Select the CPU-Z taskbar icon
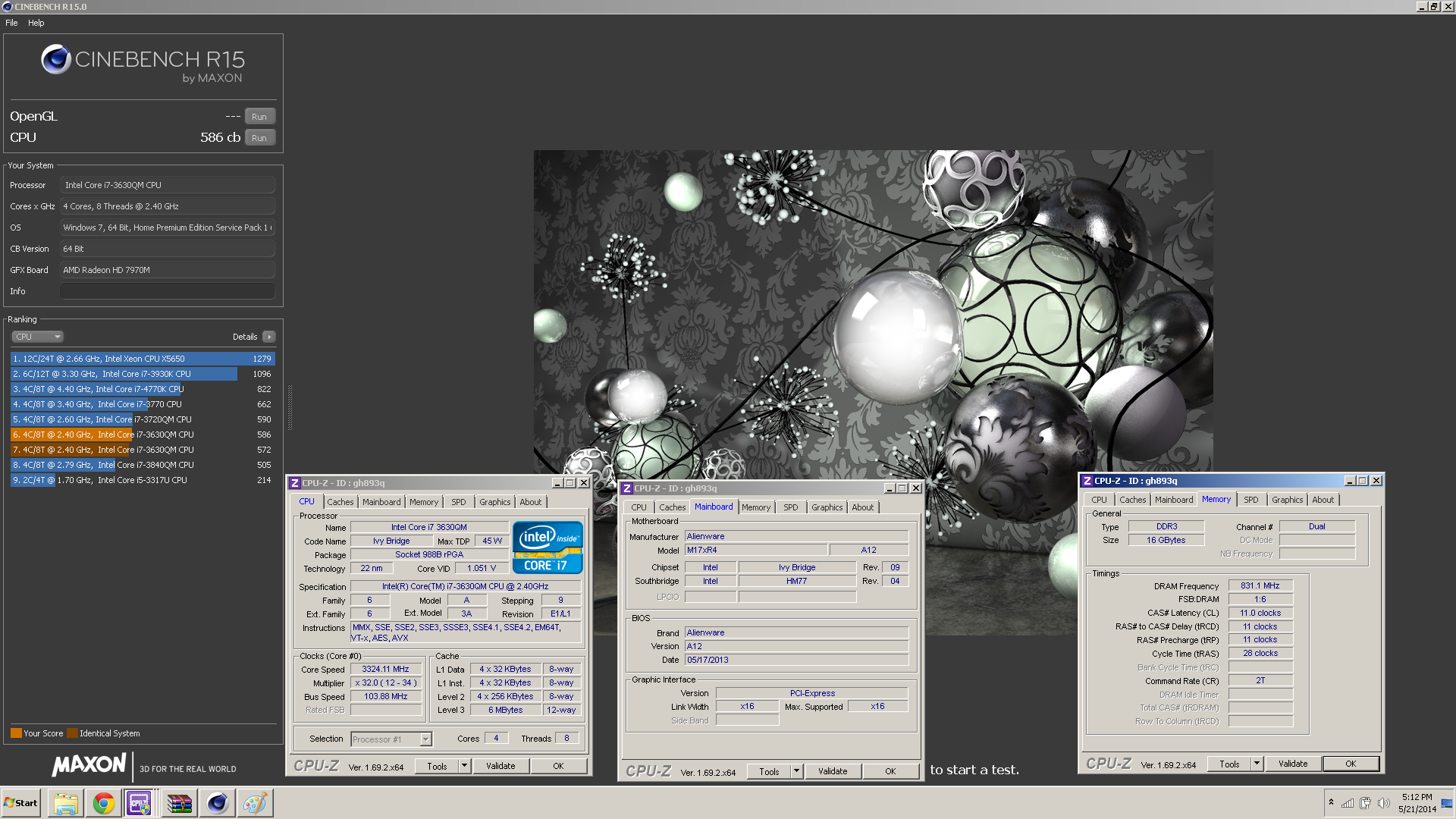This screenshot has height=819, width=1456. tap(141, 803)
